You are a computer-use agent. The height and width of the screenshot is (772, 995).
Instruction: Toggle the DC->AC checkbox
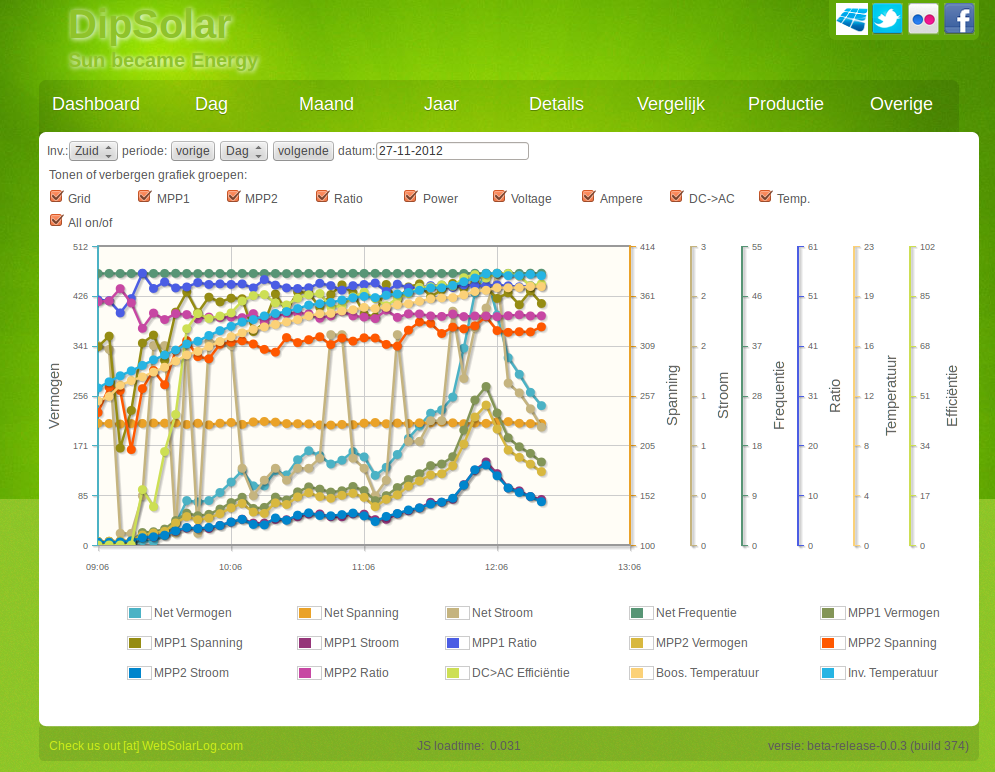point(676,196)
